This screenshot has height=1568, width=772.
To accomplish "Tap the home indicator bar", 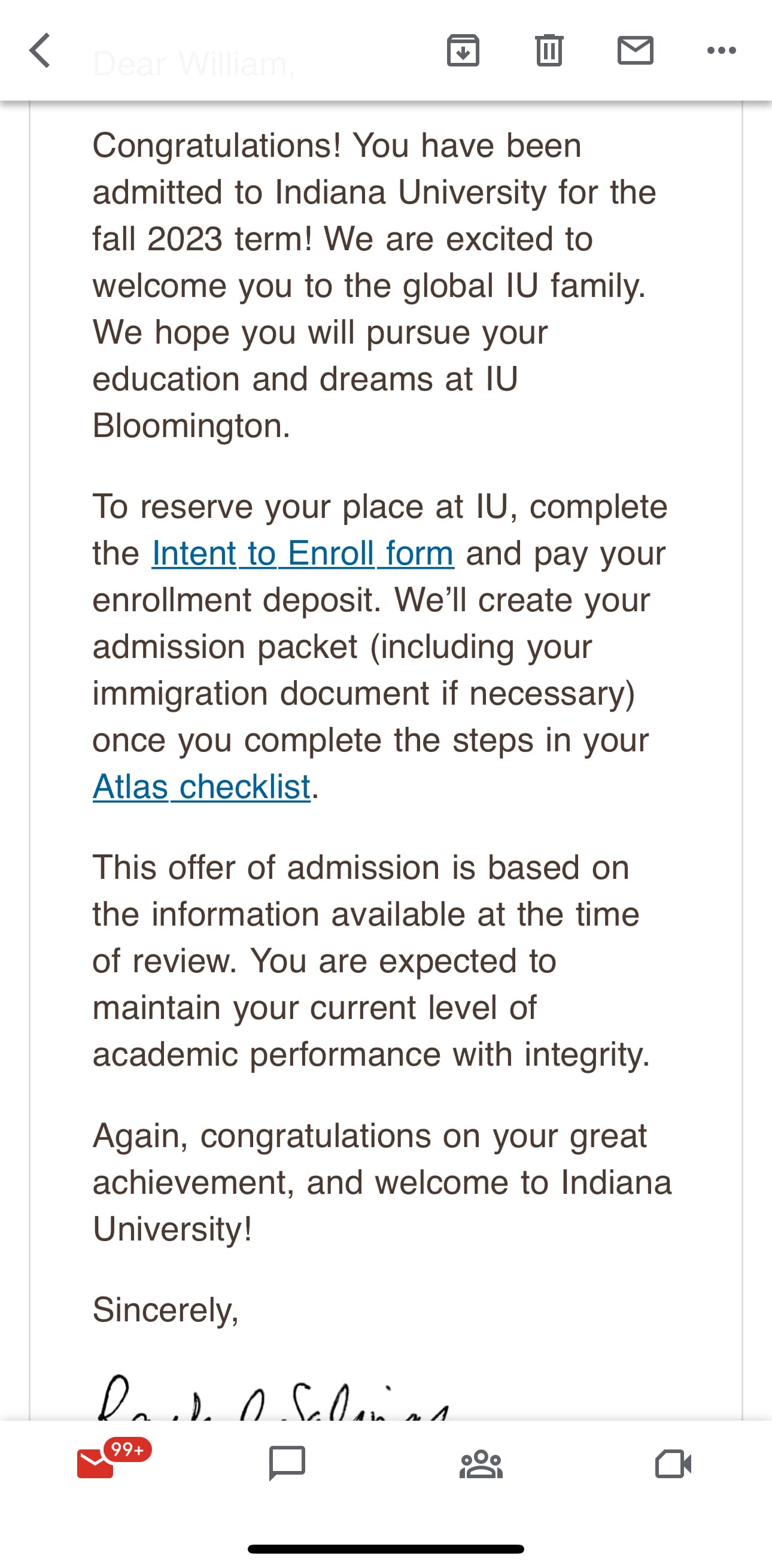I will 385,1548.
